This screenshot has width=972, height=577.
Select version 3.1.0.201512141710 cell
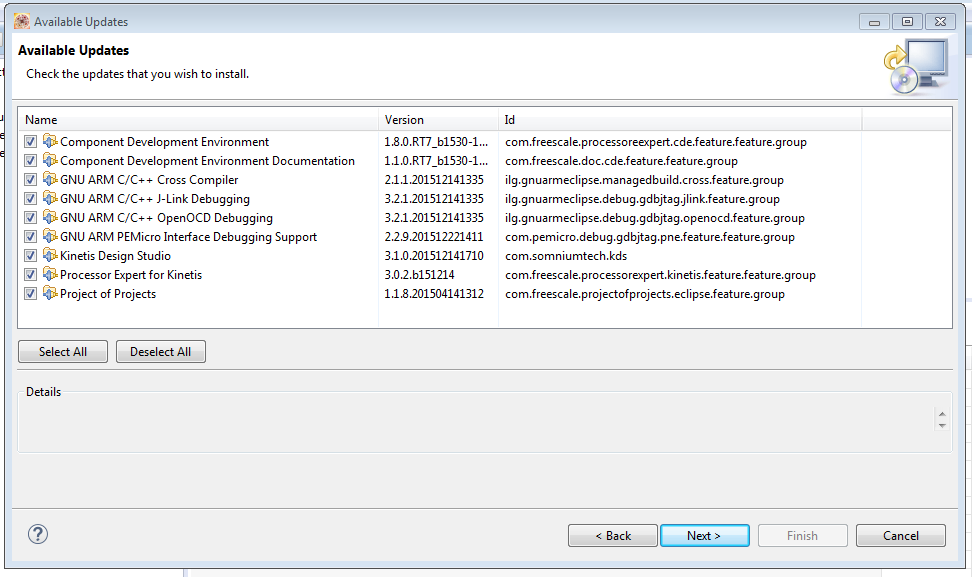click(433, 255)
